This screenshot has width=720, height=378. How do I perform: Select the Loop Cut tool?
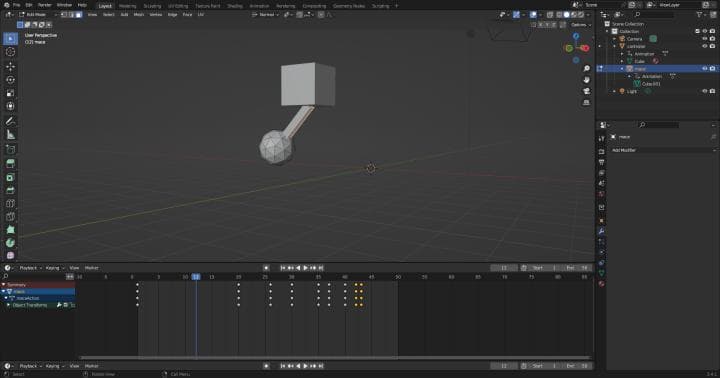[x=10, y=203]
